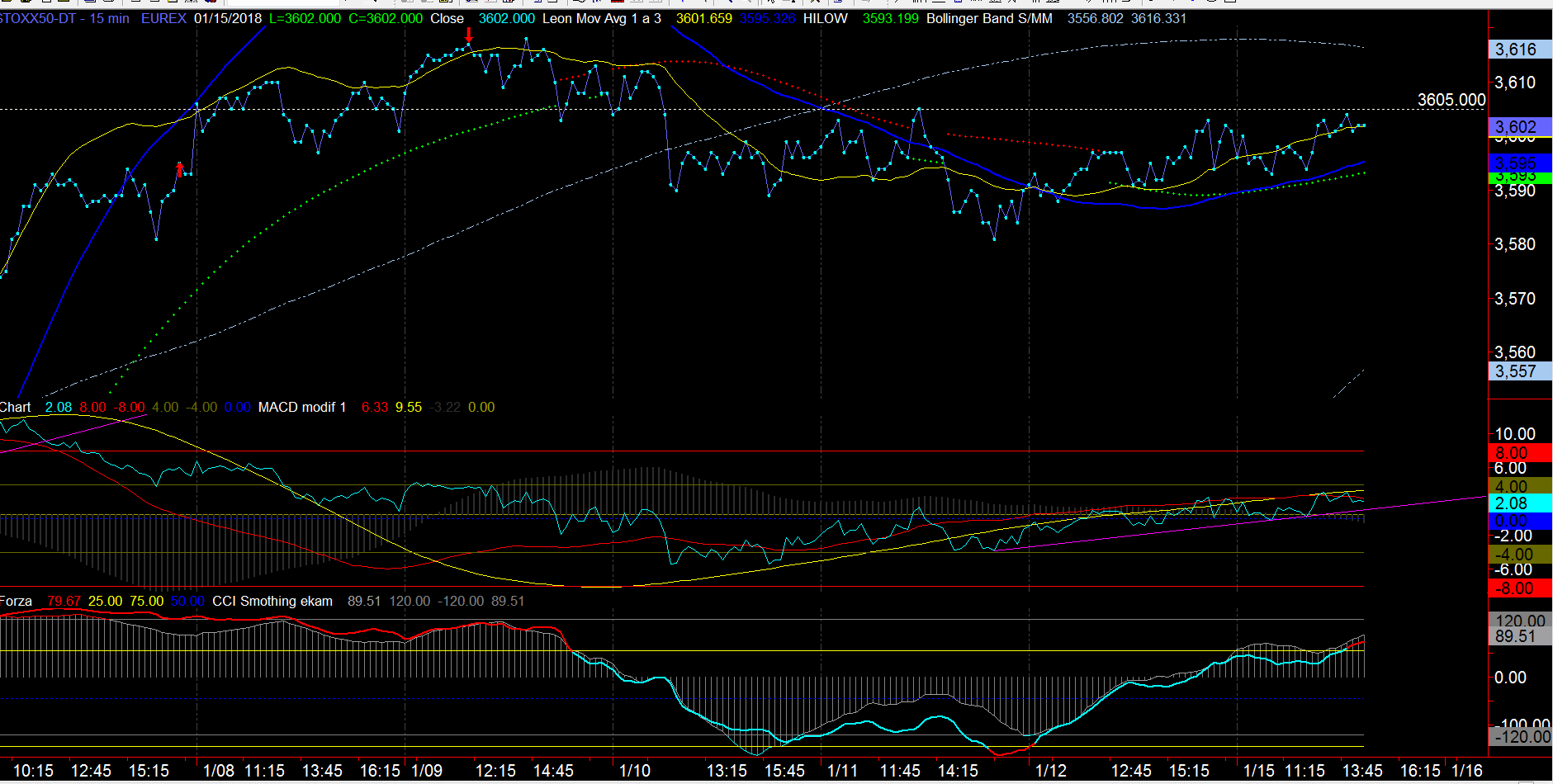Click the yellow 25.00 Forza level value
The height and width of the screenshot is (784, 1553).
105,601
